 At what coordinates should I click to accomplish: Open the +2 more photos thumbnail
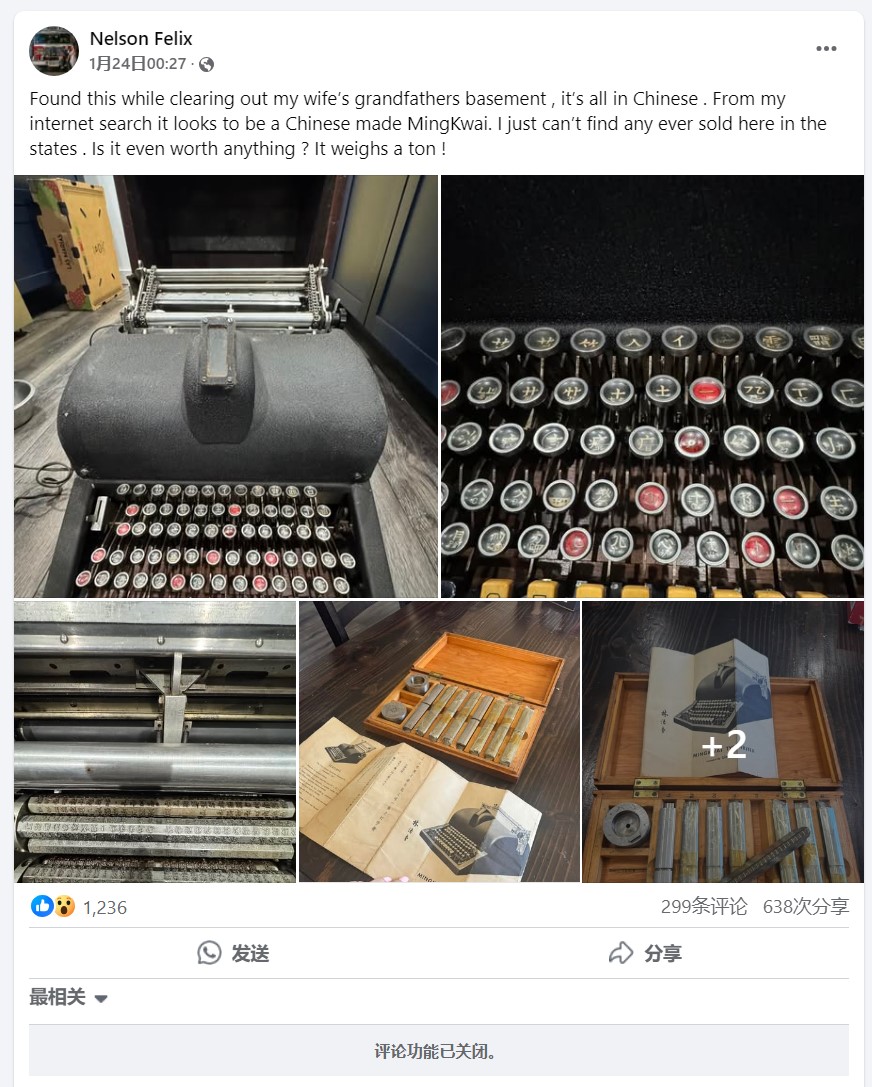point(723,742)
